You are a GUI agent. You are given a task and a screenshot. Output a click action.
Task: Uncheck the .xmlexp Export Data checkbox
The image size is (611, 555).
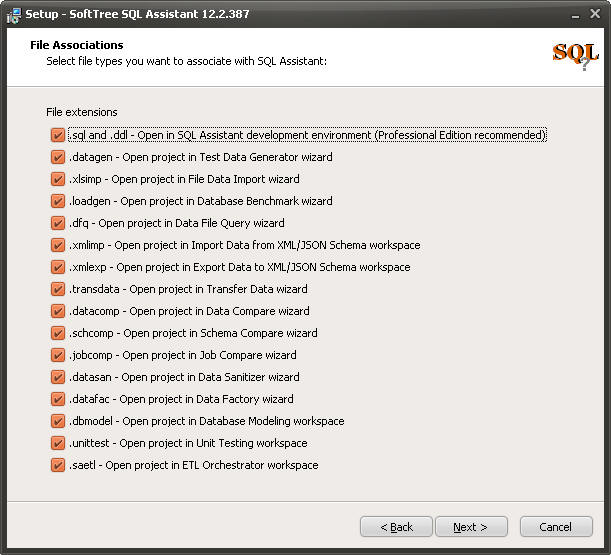point(58,267)
